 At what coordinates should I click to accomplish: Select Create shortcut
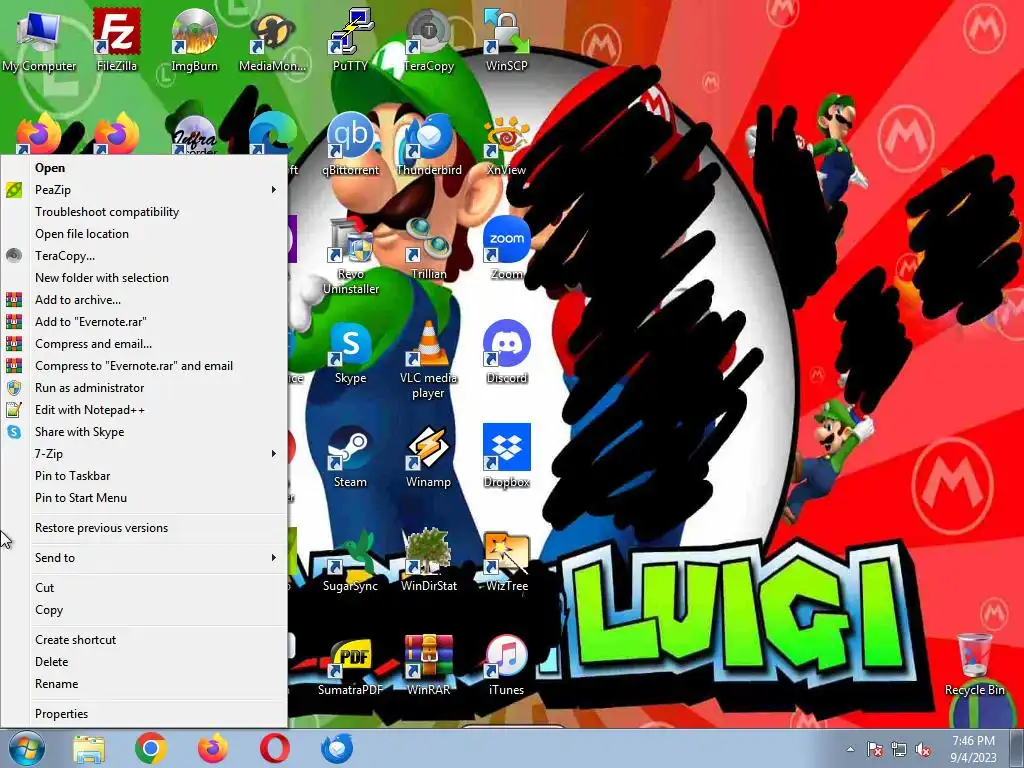click(144, 640)
